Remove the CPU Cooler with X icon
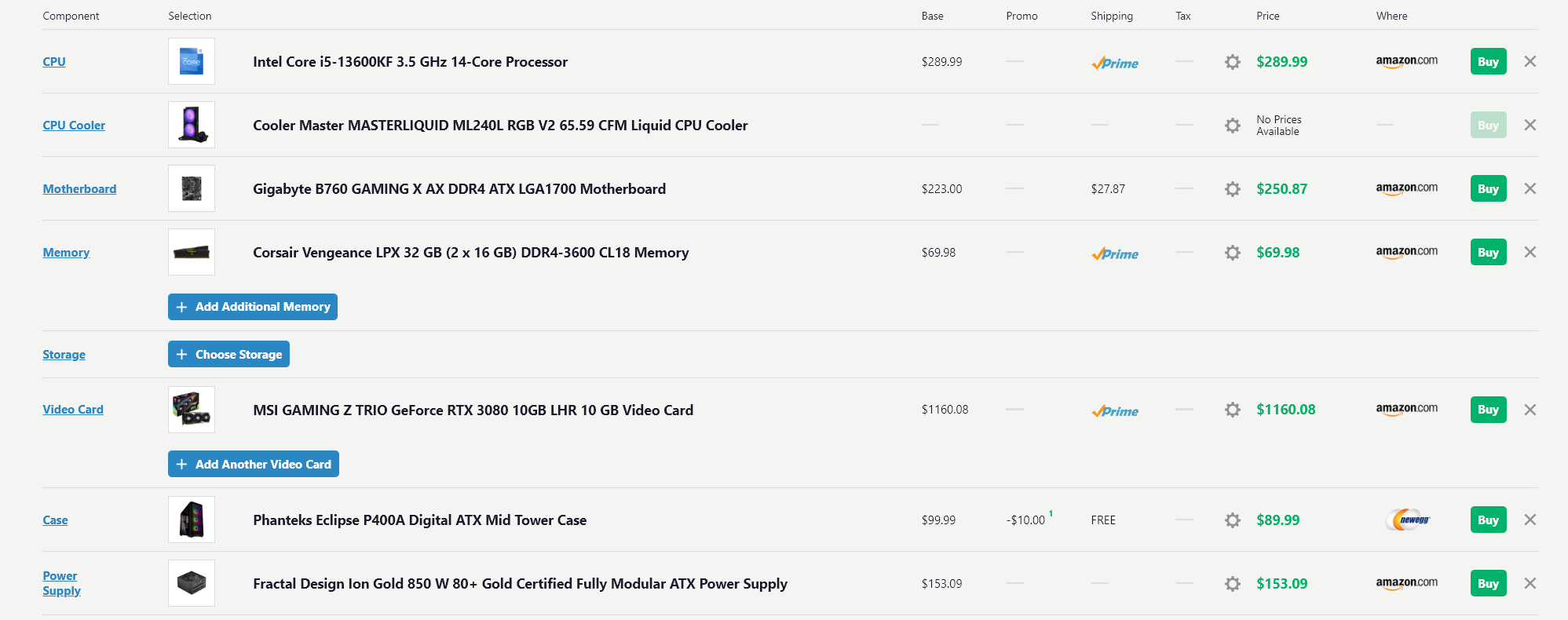 (x=1530, y=125)
